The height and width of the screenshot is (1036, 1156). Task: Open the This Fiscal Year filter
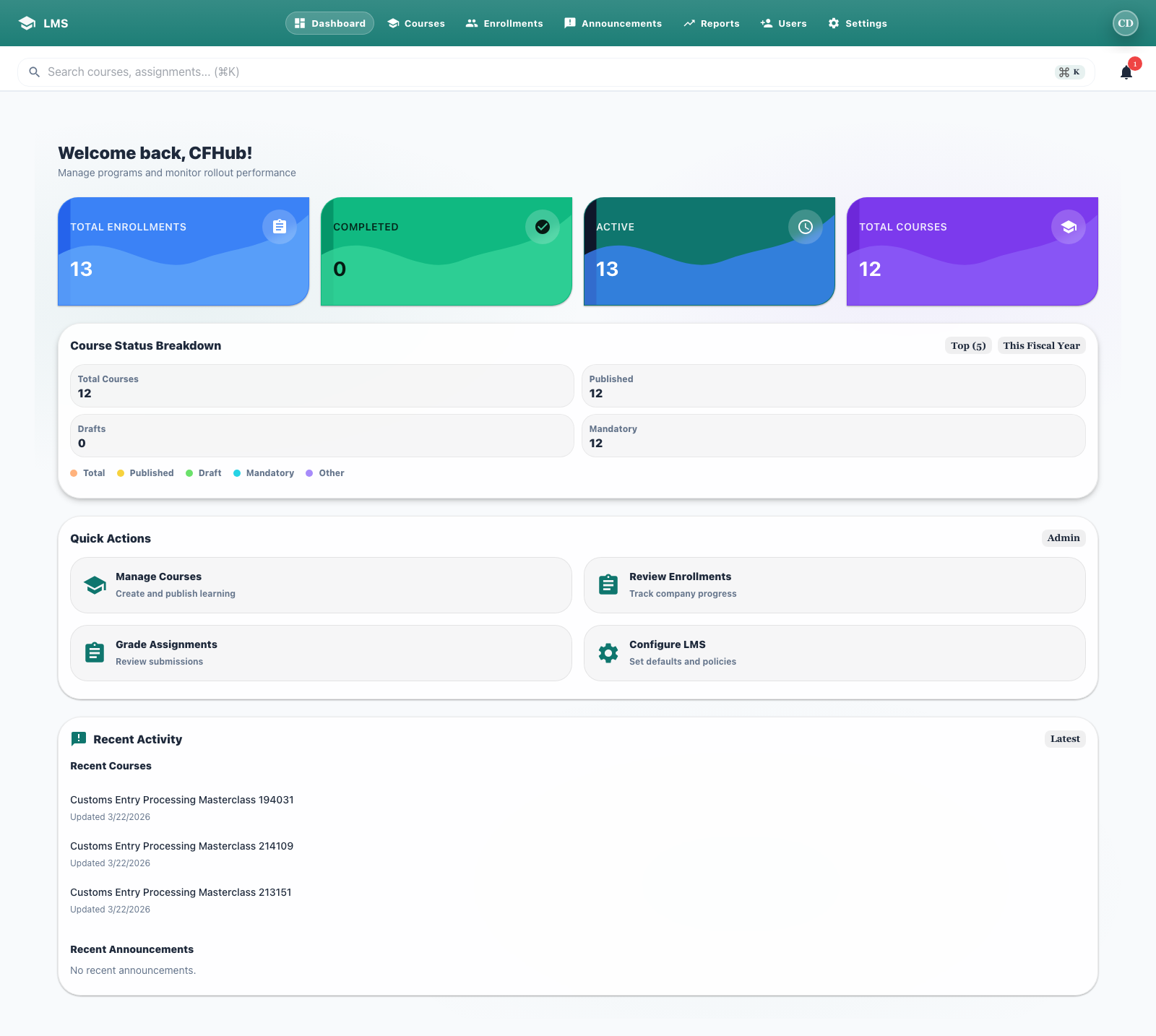click(x=1041, y=345)
